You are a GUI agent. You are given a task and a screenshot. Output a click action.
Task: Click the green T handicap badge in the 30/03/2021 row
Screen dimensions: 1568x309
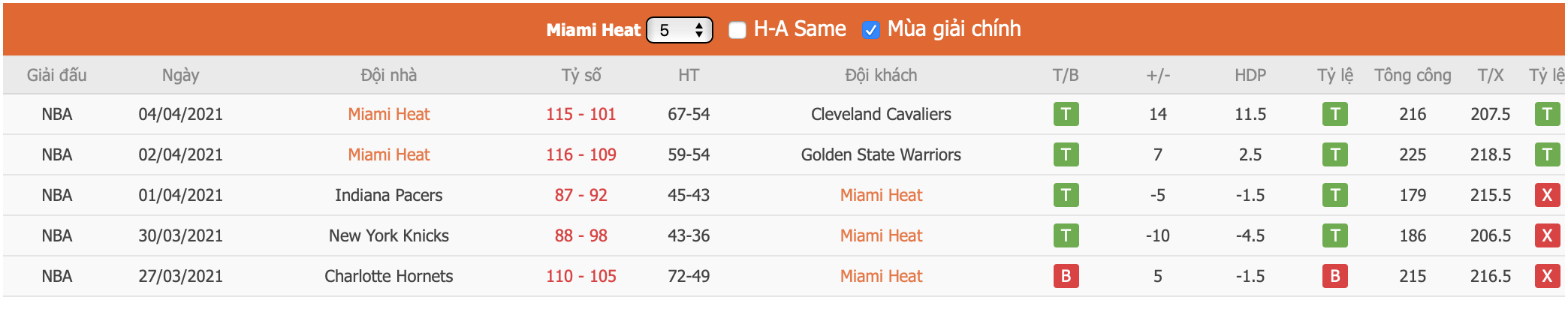tap(1334, 235)
